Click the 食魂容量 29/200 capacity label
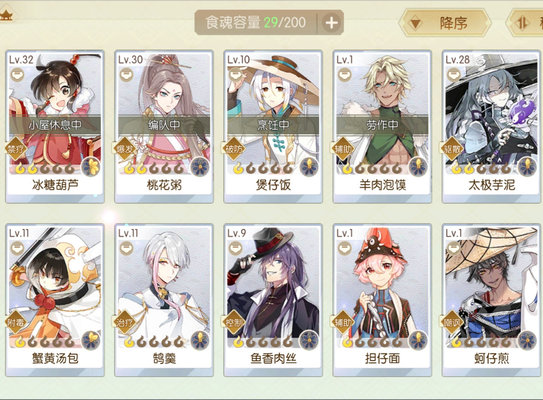The image size is (543, 400). click(x=256, y=23)
